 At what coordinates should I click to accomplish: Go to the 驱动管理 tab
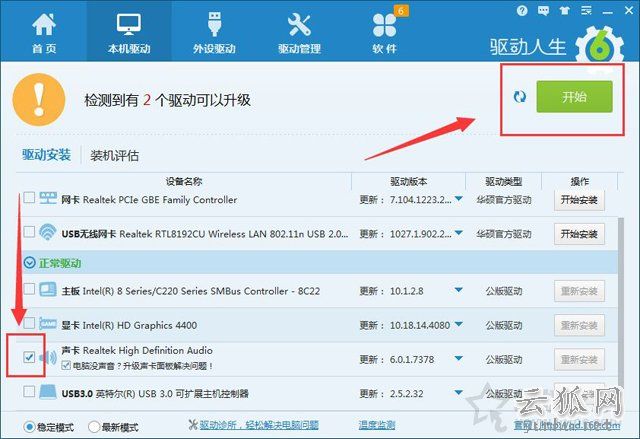(x=299, y=33)
